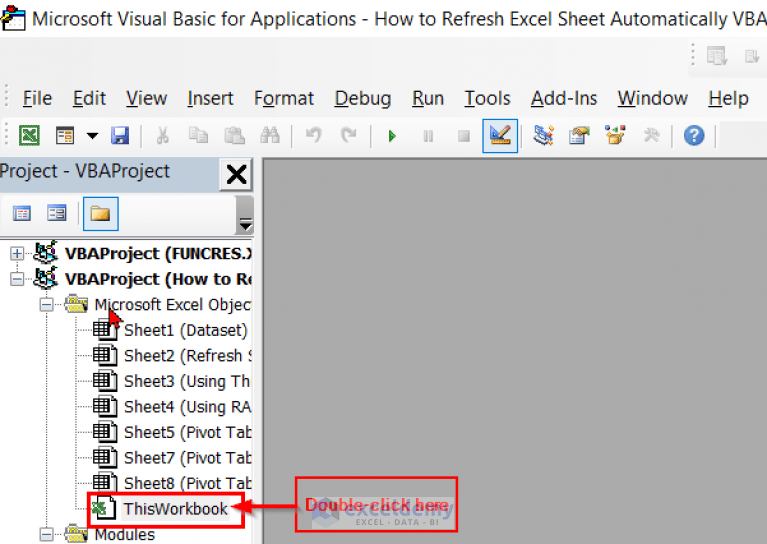Click the Find binoculars icon
The image size is (767, 544).
[270, 136]
